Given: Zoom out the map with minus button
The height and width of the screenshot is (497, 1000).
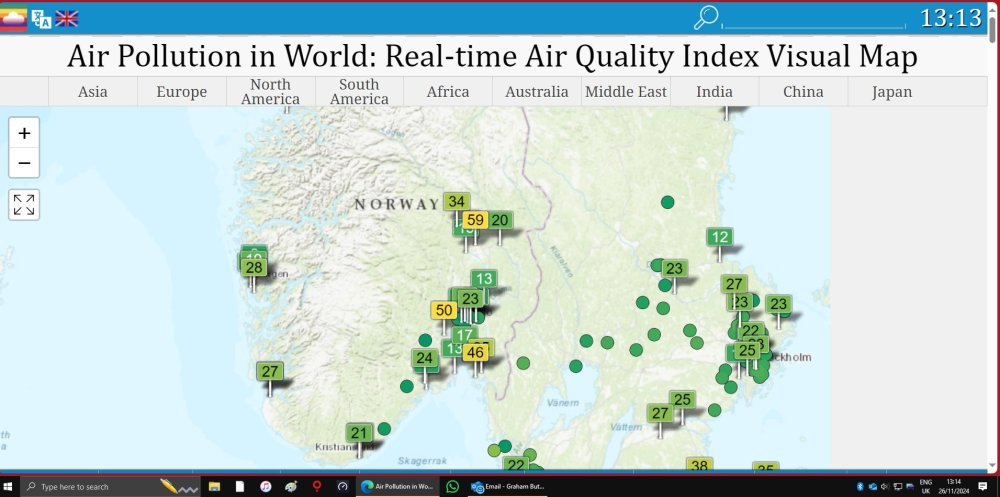Looking at the screenshot, I should click(x=24, y=163).
